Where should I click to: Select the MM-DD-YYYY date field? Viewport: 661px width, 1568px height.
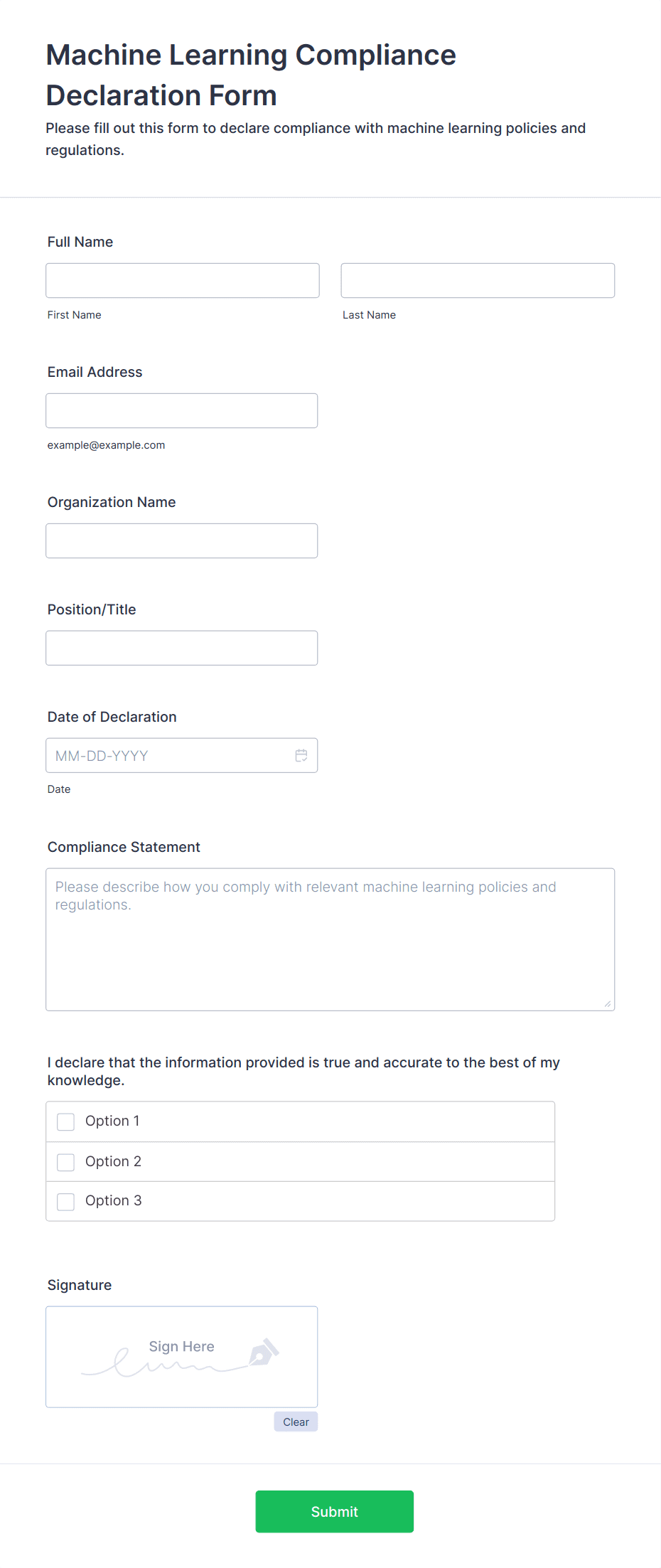(182, 755)
